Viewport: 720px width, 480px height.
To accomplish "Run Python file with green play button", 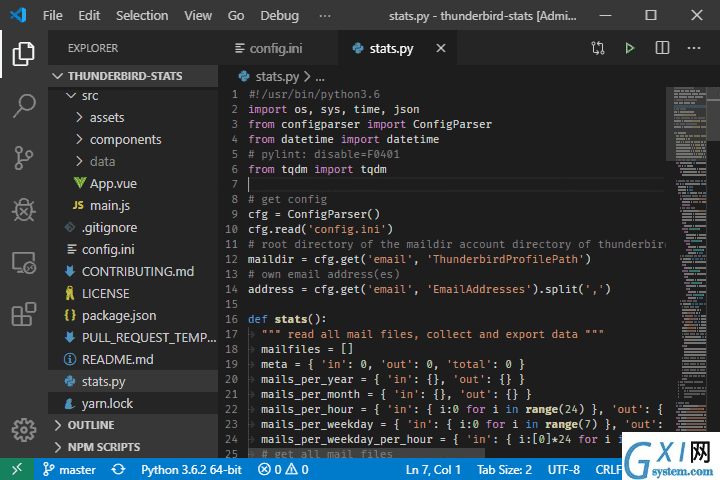I will (630, 48).
